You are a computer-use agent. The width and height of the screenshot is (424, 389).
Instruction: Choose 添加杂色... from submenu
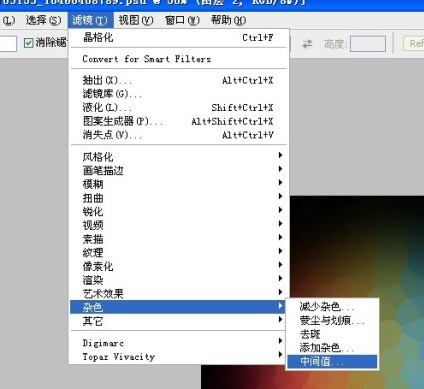[x=332, y=348]
